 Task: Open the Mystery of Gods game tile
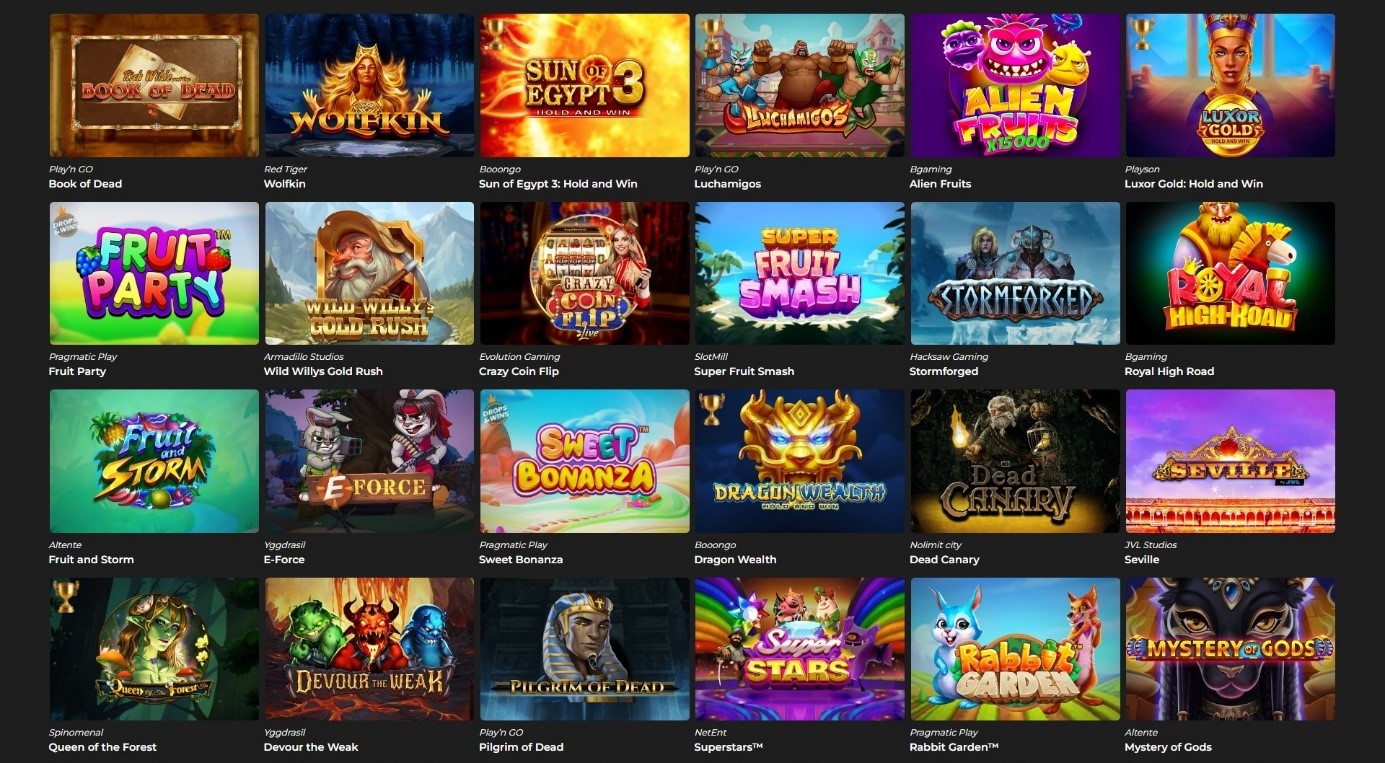click(x=1230, y=649)
